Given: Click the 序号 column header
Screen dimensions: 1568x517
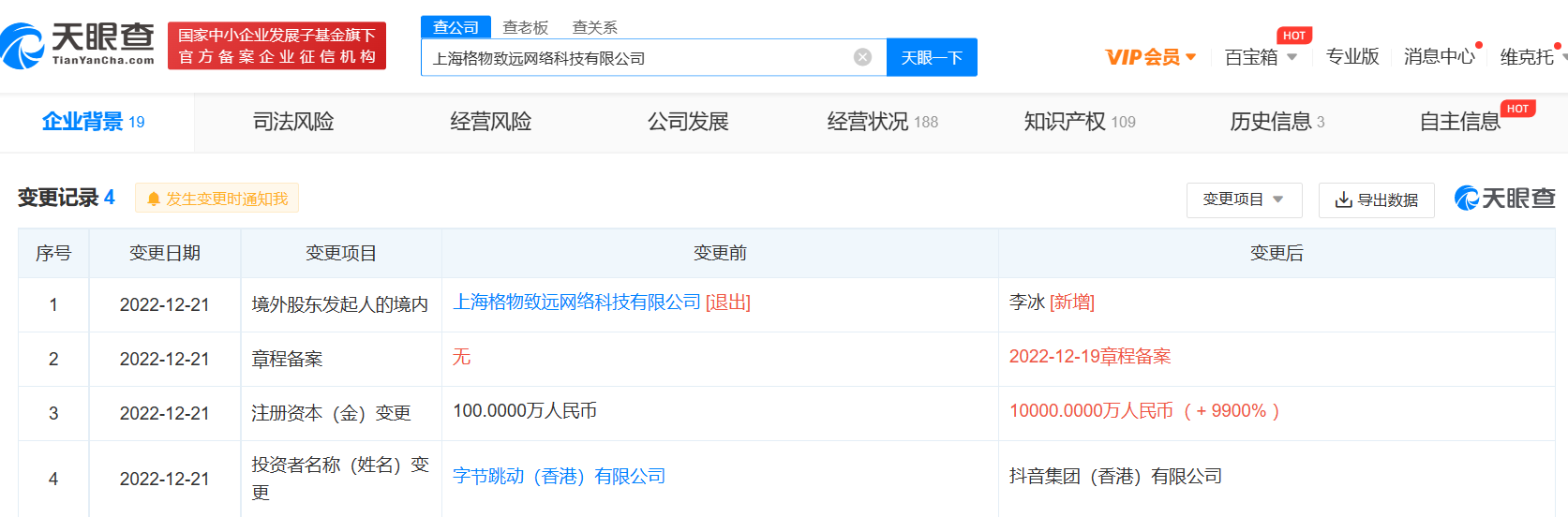Looking at the screenshot, I should tap(53, 253).
